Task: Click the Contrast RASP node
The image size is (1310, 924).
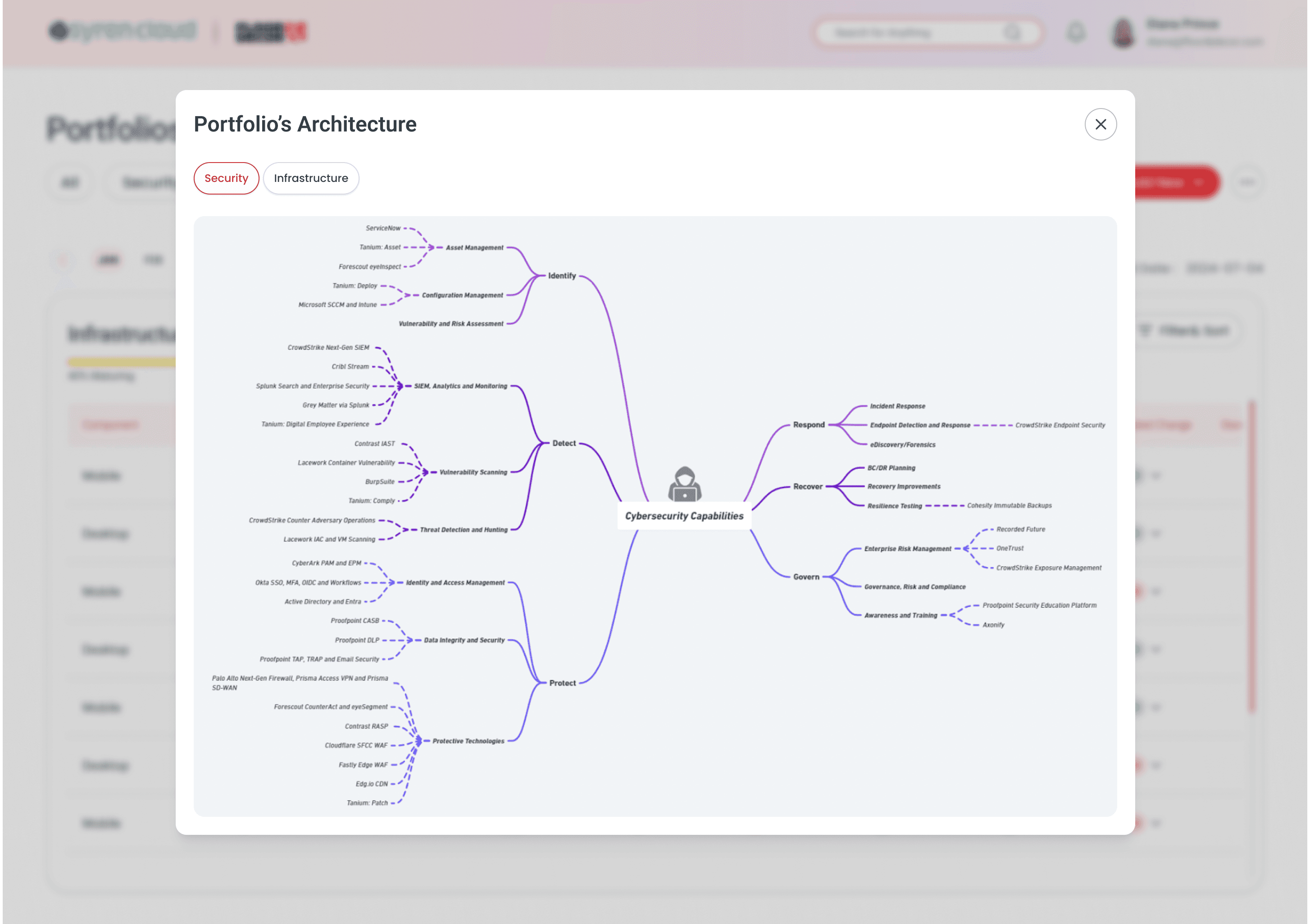Action: (x=366, y=726)
